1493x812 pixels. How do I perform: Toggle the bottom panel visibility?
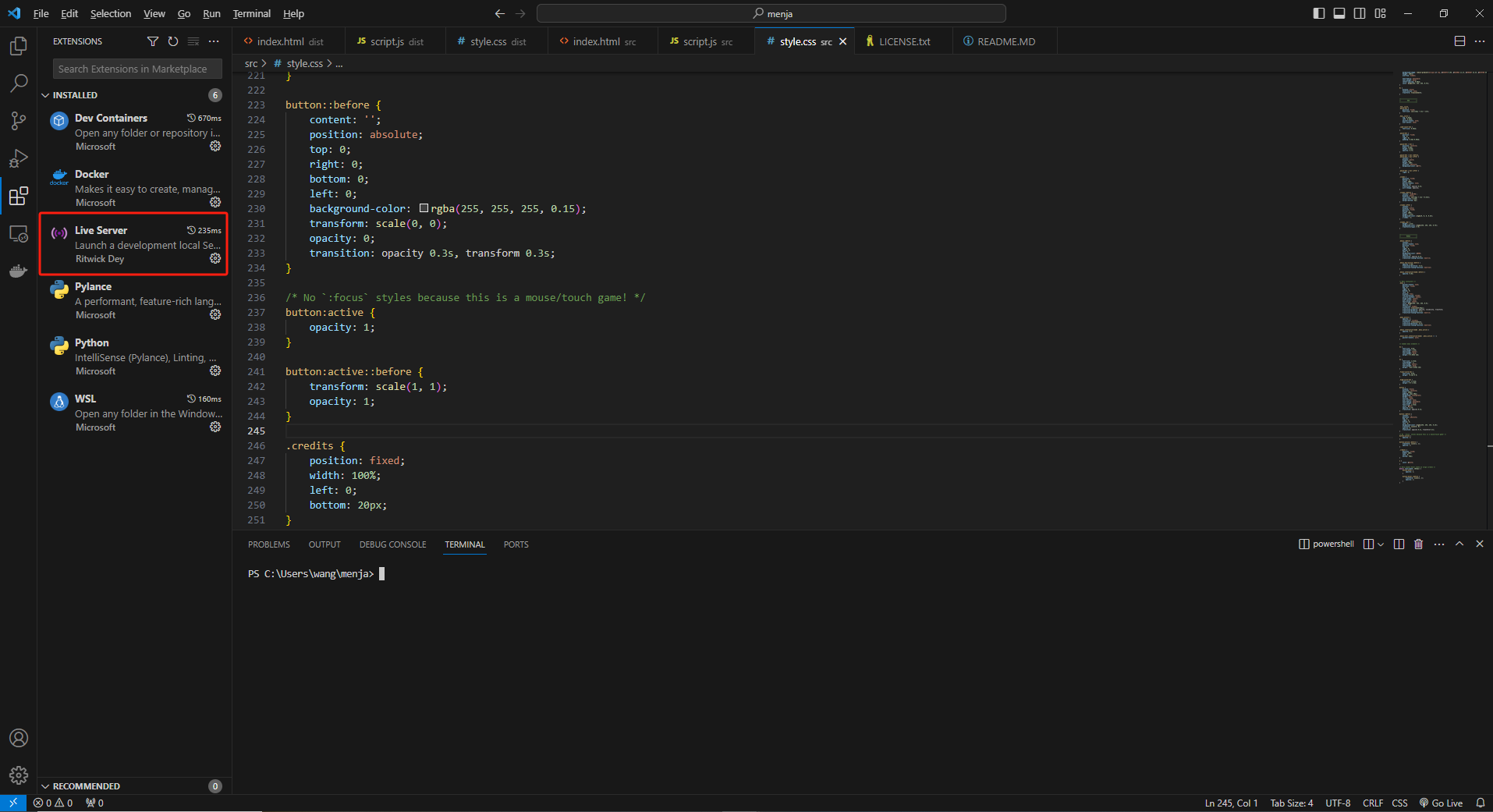pyautogui.click(x=1339, y=13)
